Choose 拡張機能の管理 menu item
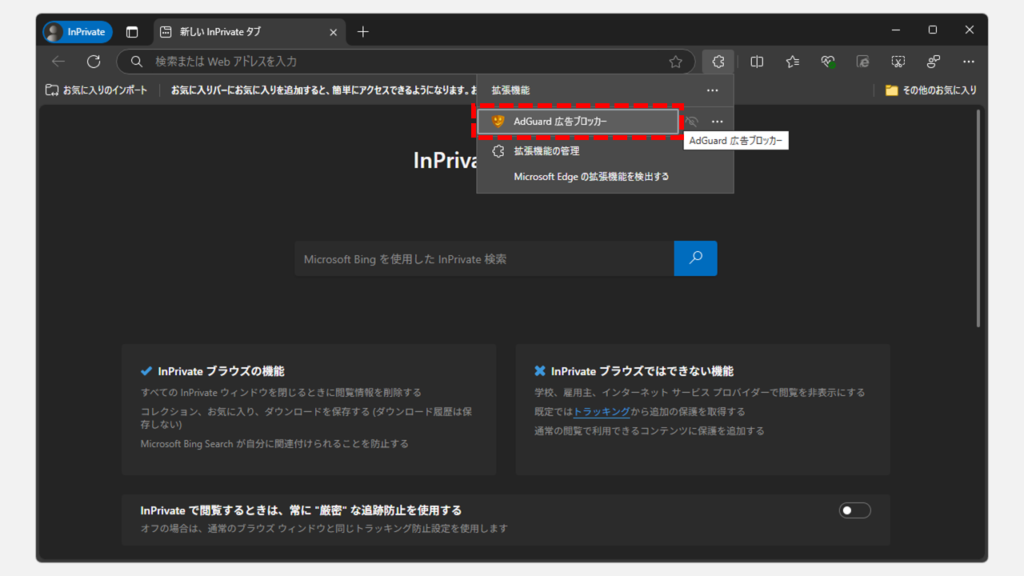1024x576 pixels. point(546,151)
